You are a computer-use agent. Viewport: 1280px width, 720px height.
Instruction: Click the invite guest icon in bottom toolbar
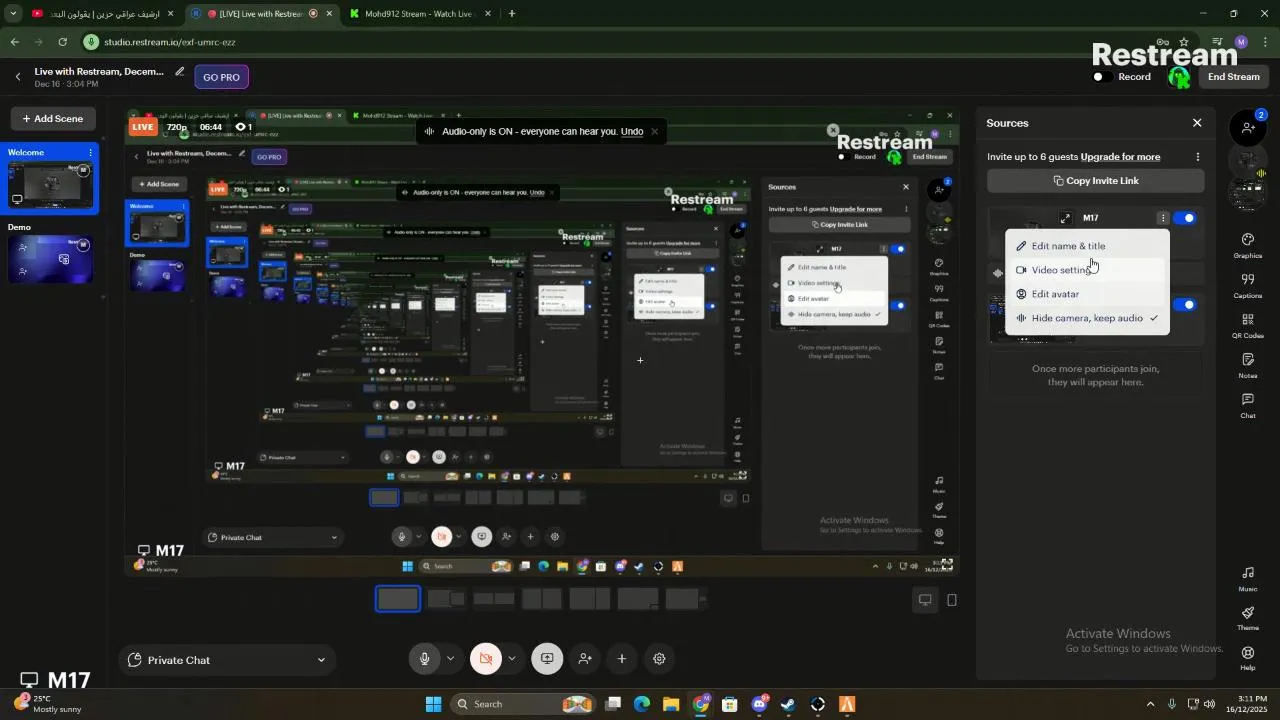coord(585,659)
